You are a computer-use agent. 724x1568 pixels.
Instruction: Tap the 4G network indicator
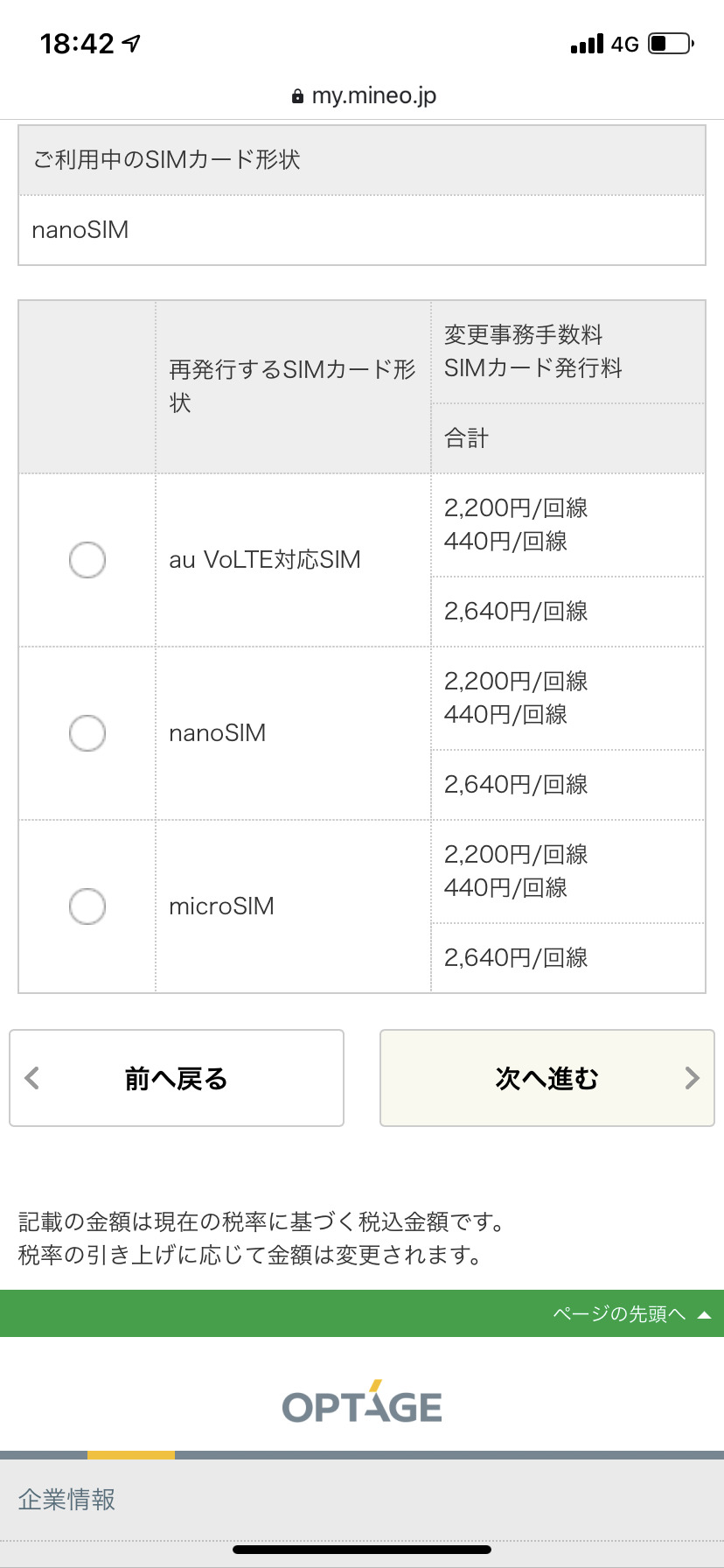coord(625,44)
